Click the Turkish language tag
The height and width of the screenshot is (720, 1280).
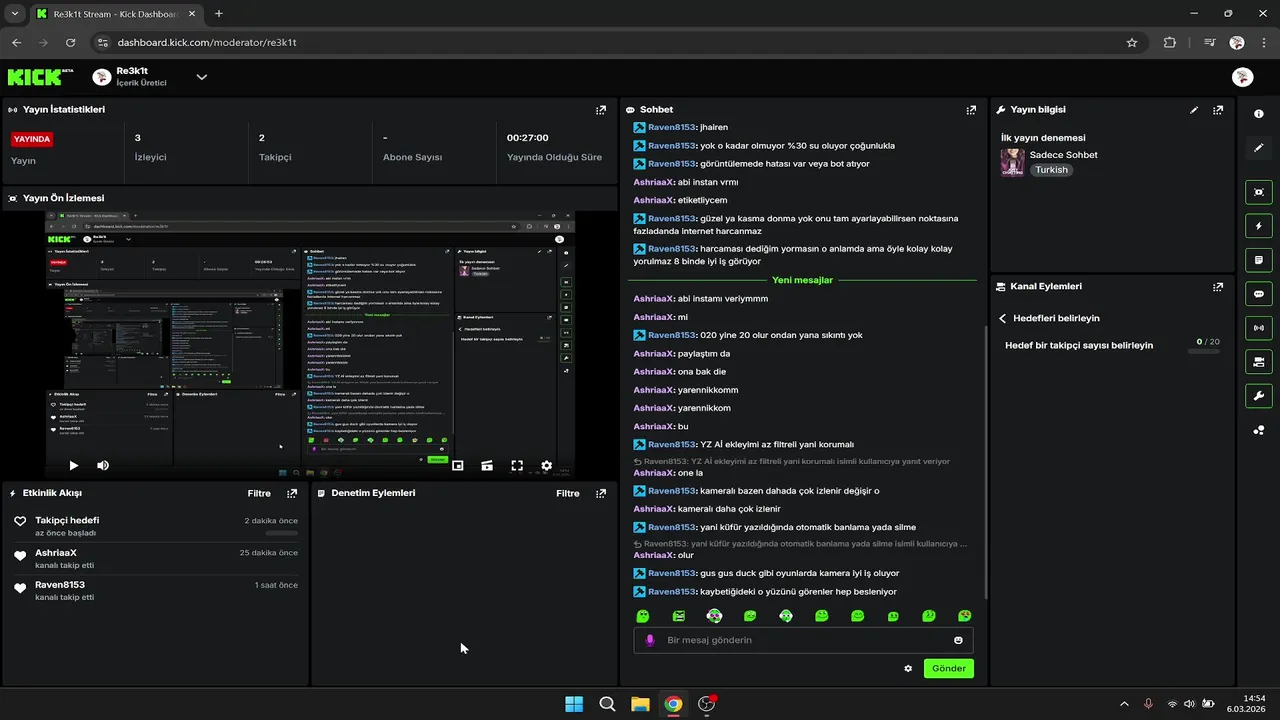(1051, 170)
